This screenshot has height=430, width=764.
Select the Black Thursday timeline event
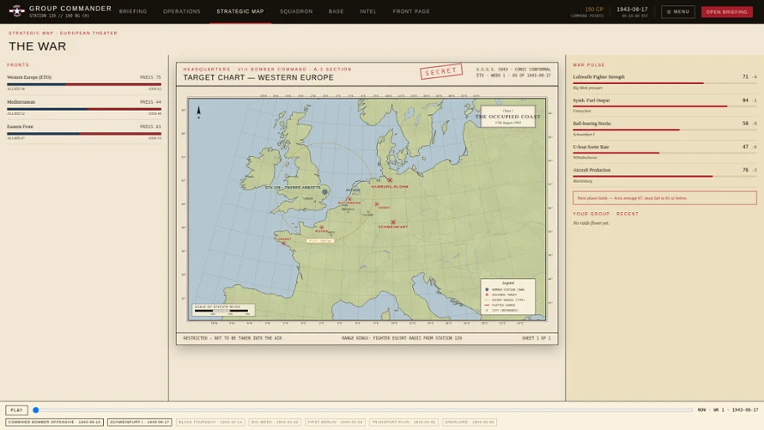coord(210,422)
